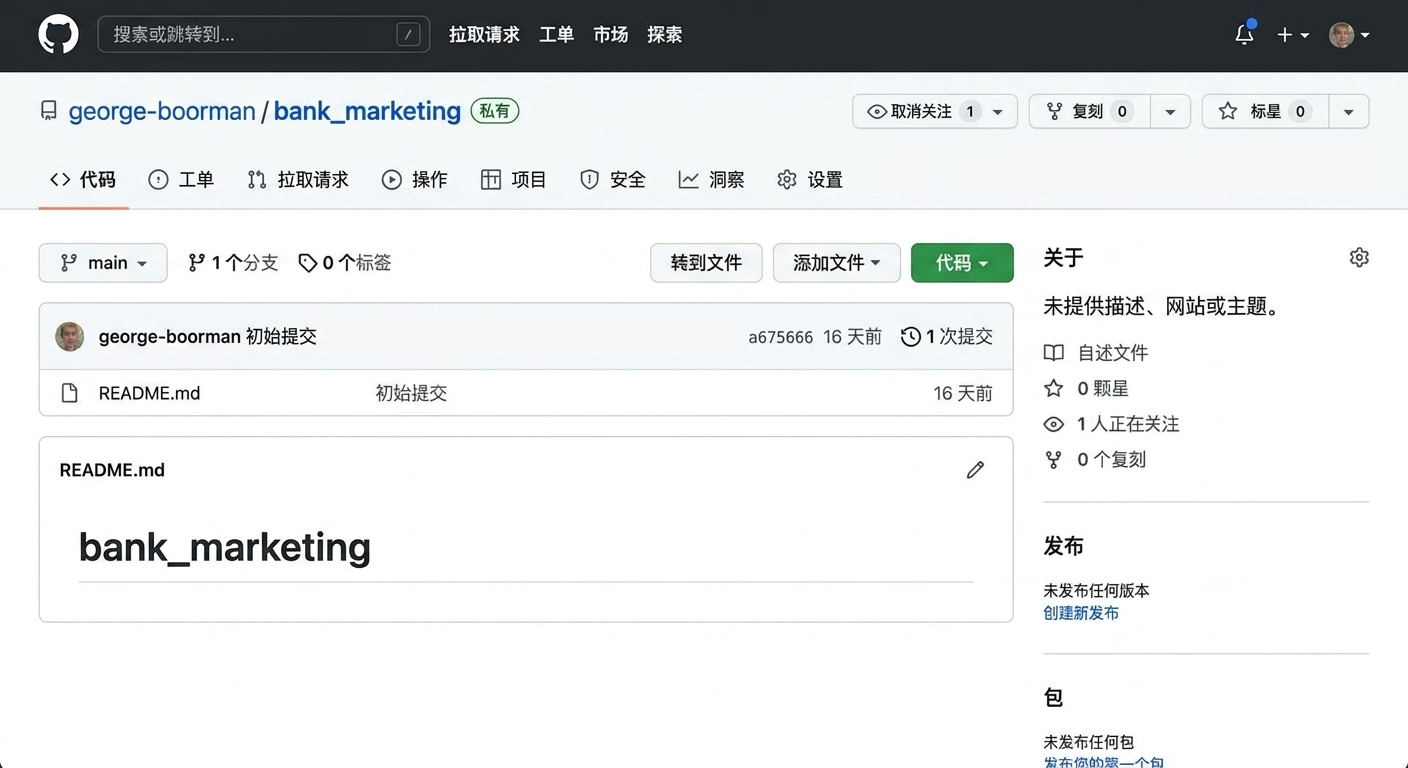Open commit hash a675666
This screenshot has width=1408, height=768.
[x=780, y=338]
